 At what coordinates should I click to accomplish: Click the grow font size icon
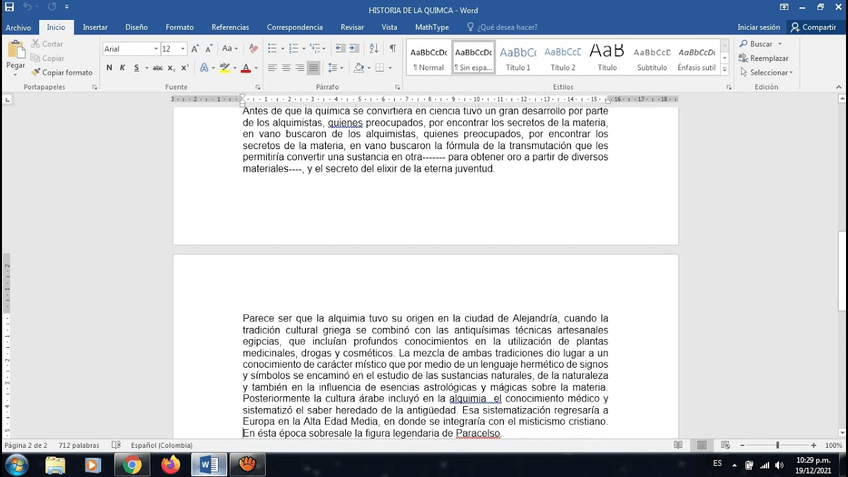[195, 48]
